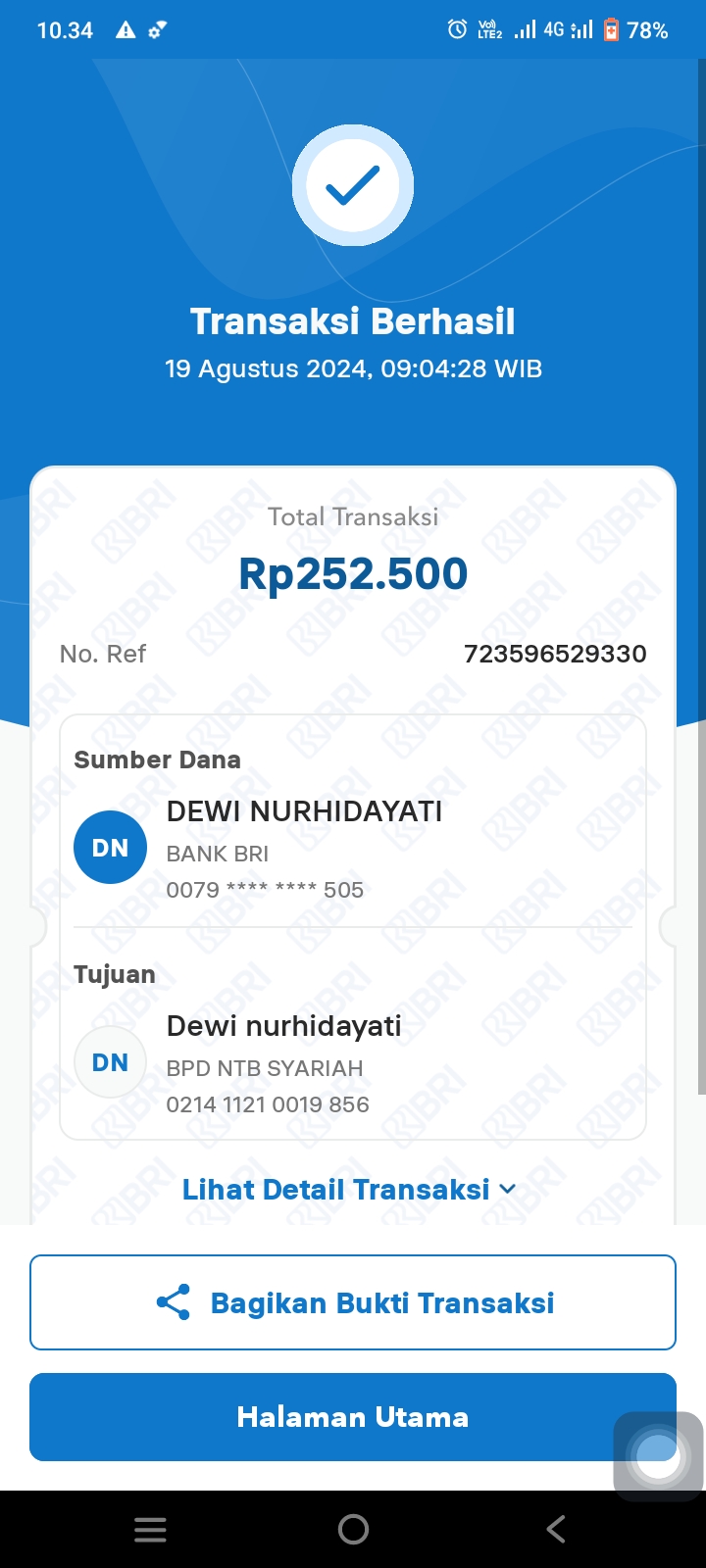Tap reference number 723596529330
This screenshot has height=1568, width=706.
[555, 654]
